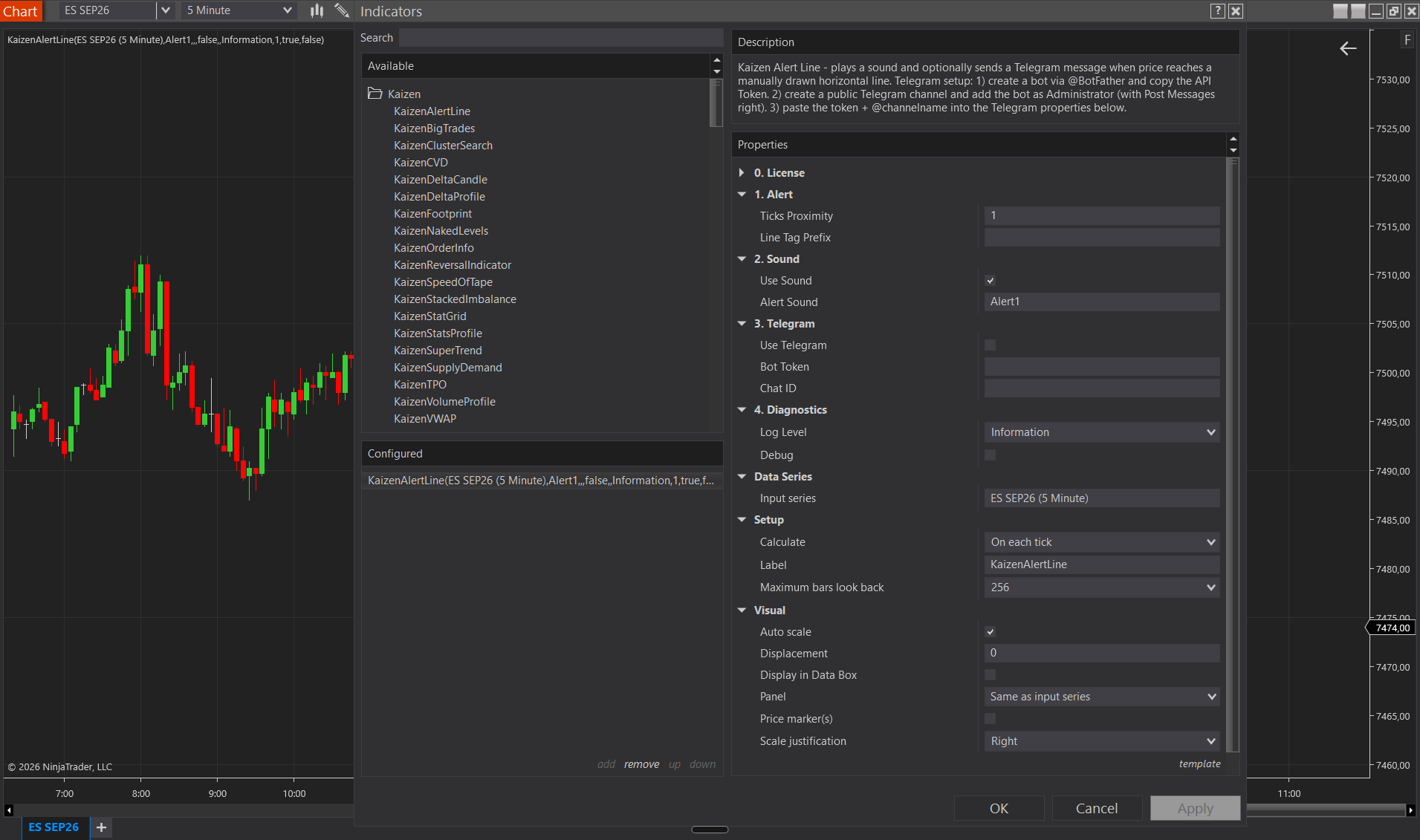Select KaizenSuperTrend indicator
Viewport: 1420px width, 840px height.
[x=438, y=351]
